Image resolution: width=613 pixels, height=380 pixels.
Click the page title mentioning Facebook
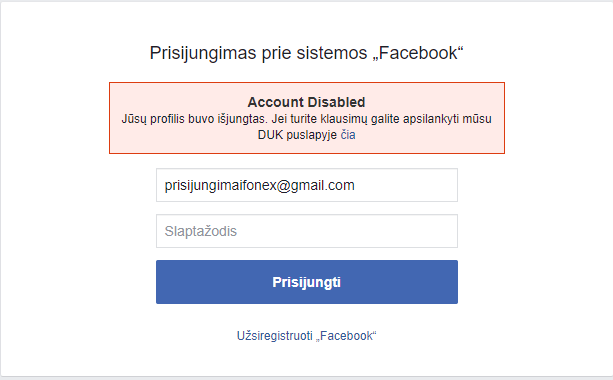[306, 53]
